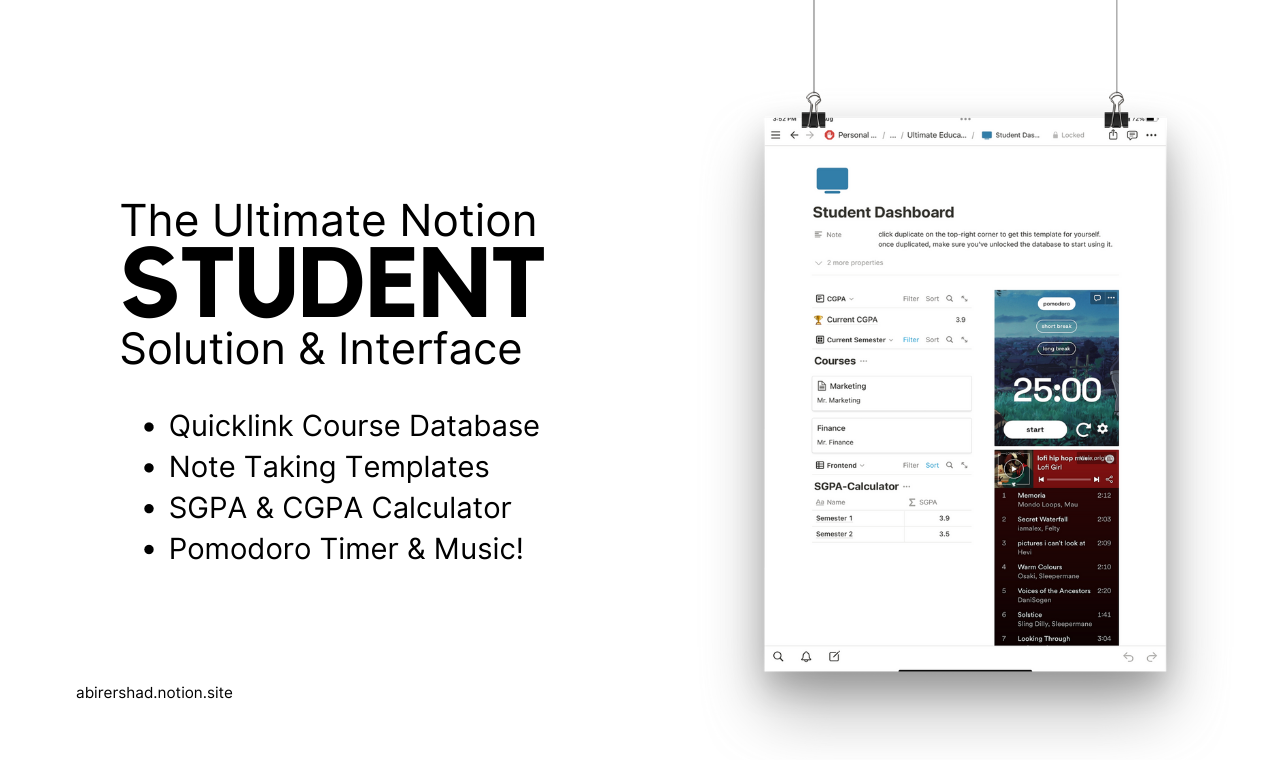Click Filter in the CGPA database
This screenshot has width=1270, height=760.
pos(911,299)
